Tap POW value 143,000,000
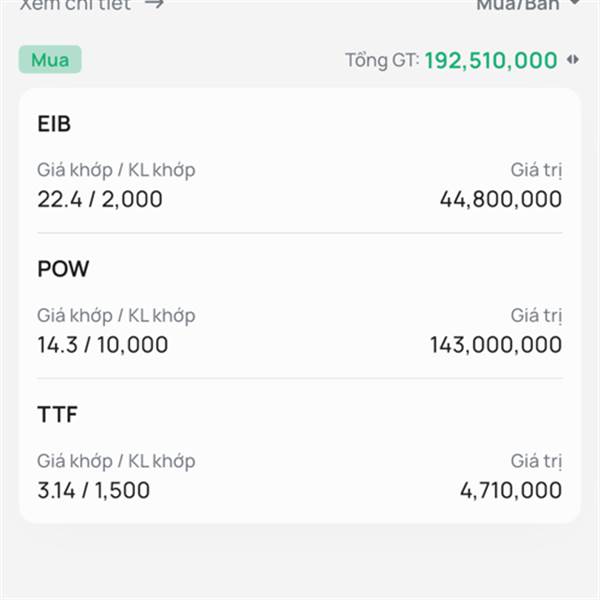The image size is (600, 600). click(496, 345)
